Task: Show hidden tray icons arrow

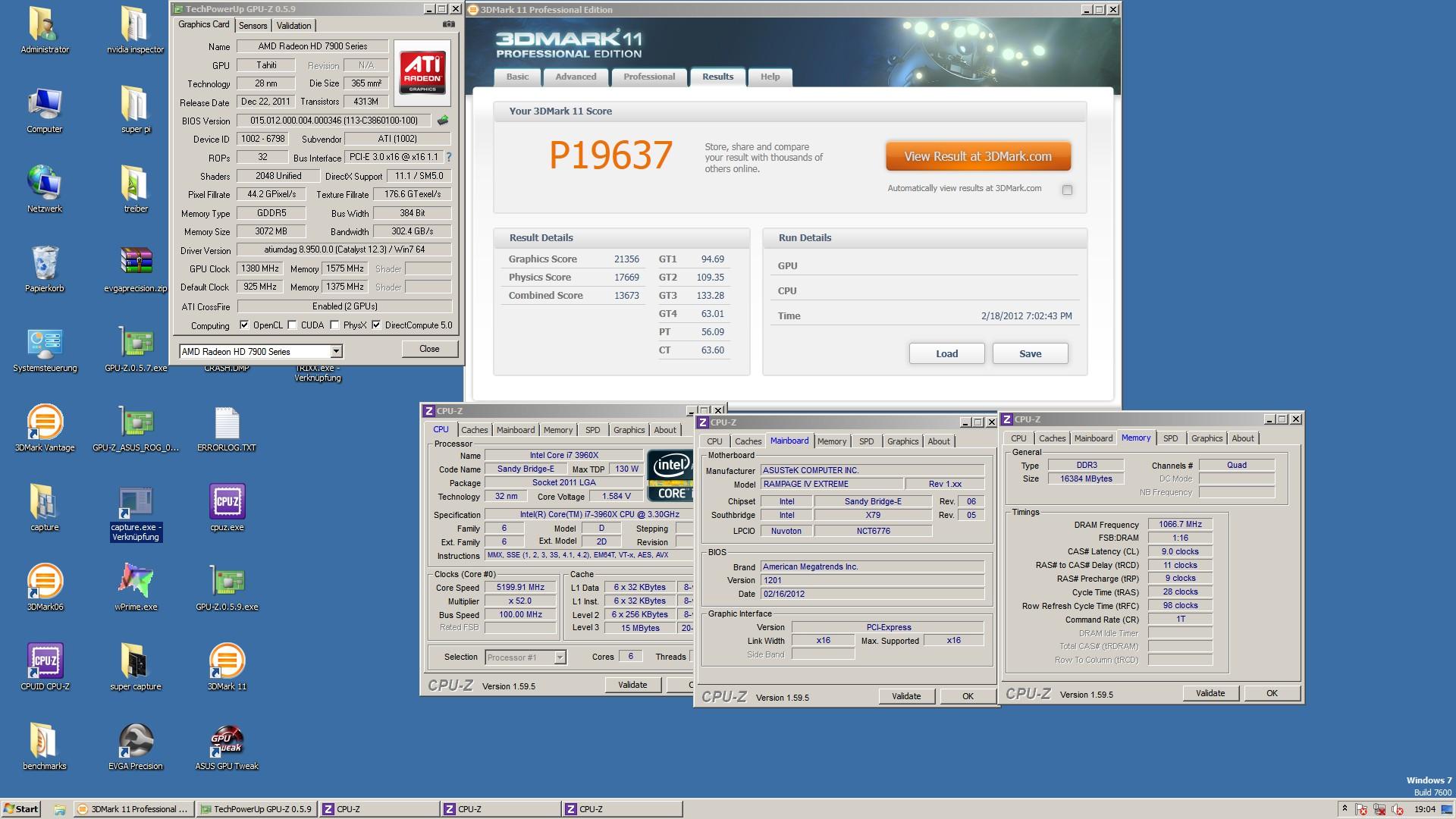Action: (1344, 809)
